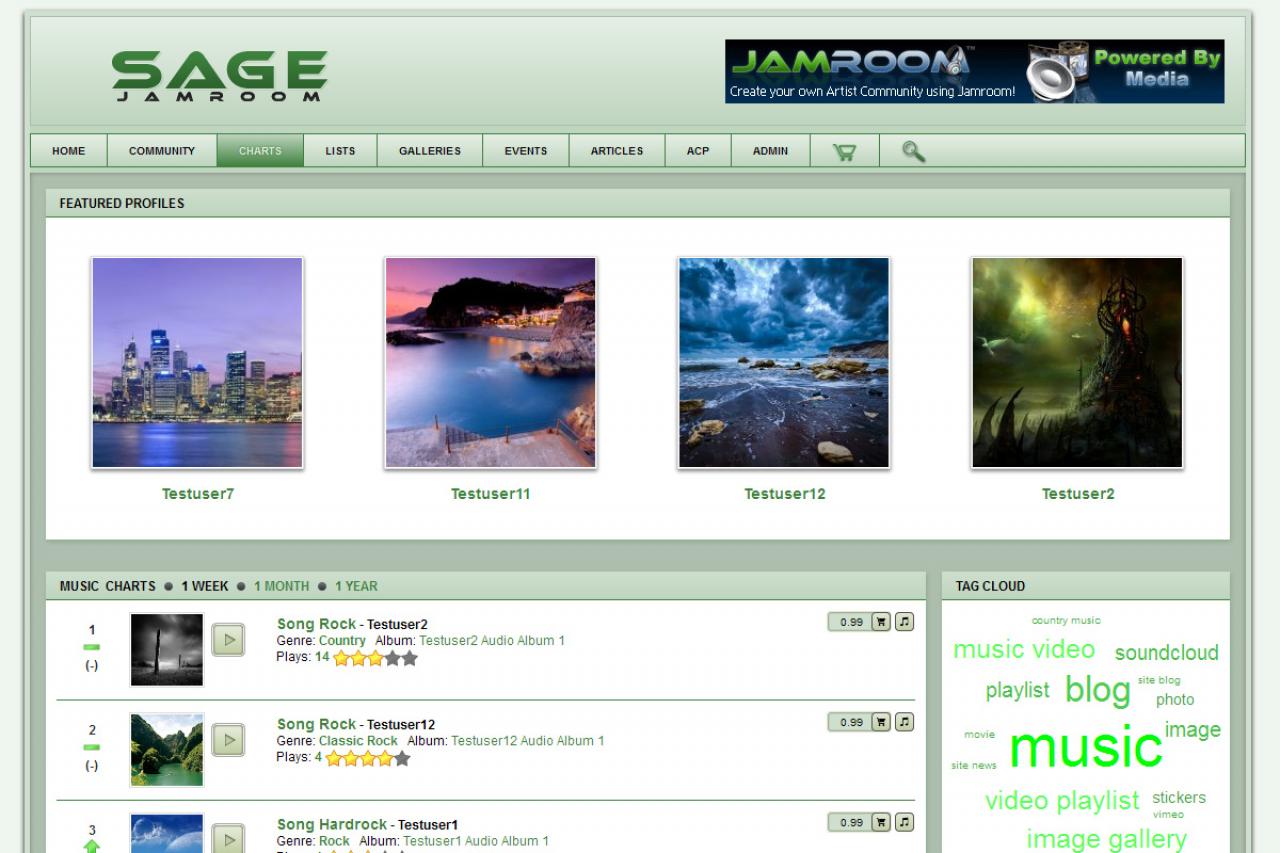This screenshot has width=1280, height=853.
Task: Add Testuser2's Song Rock to cart via cart icon
Action: pos(881,622)
